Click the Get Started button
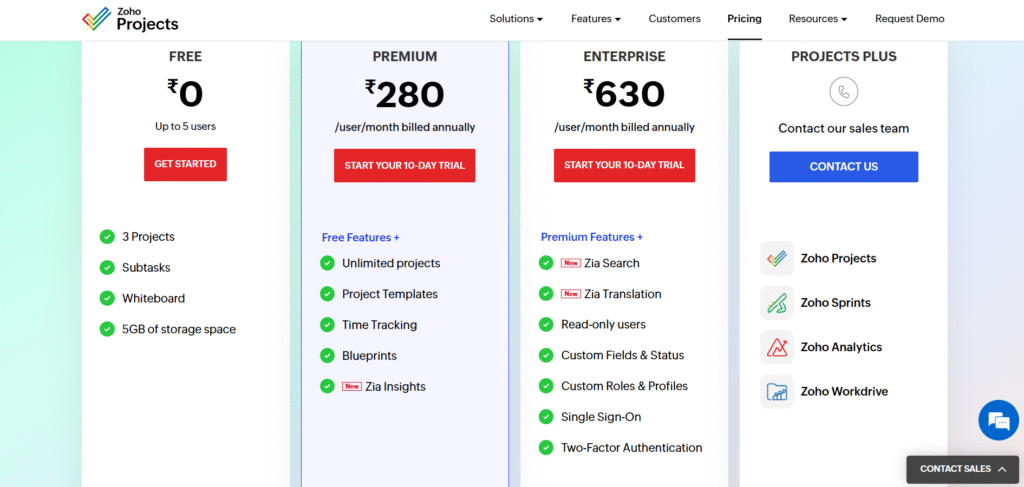This screenshot has width=1024, height=487. point(185,164)
